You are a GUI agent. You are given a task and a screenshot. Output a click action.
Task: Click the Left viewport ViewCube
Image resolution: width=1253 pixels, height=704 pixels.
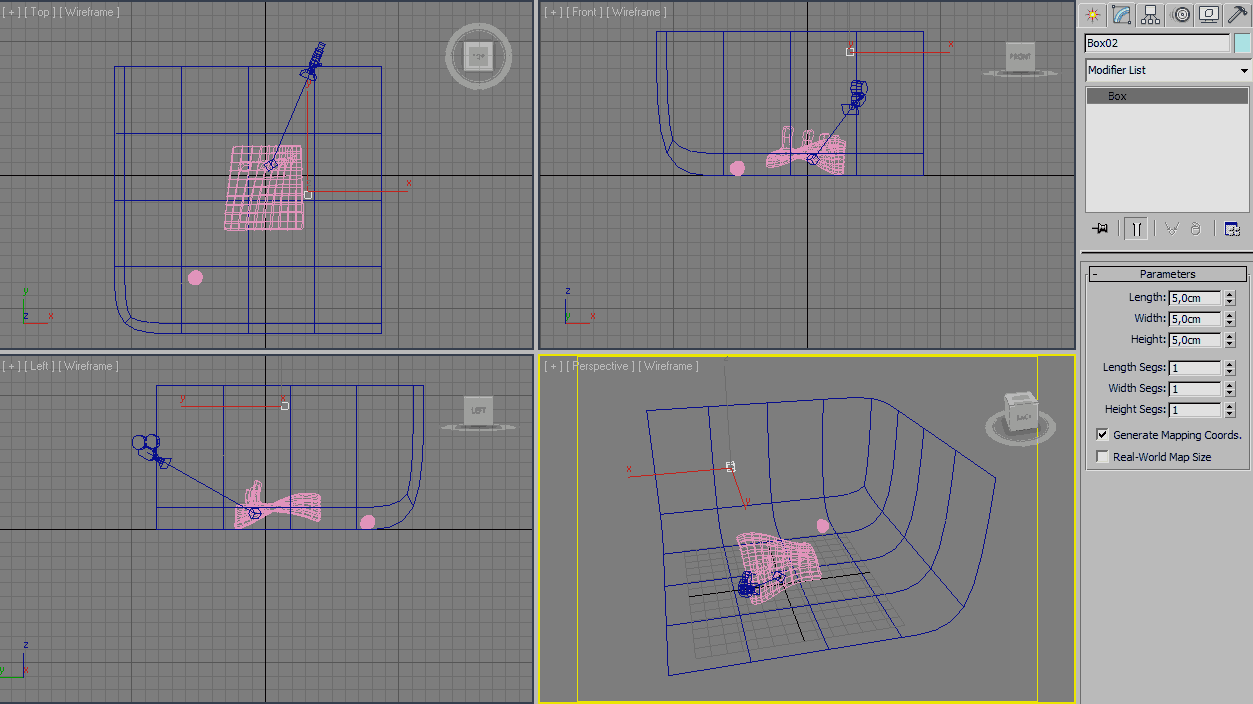[x=478, y=412]
